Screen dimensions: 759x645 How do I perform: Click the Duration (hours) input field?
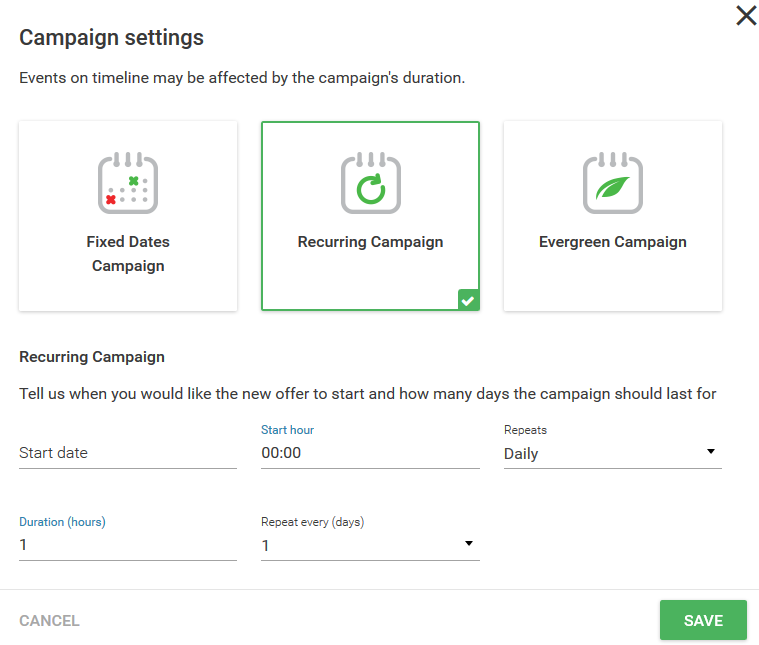[128, 545]
